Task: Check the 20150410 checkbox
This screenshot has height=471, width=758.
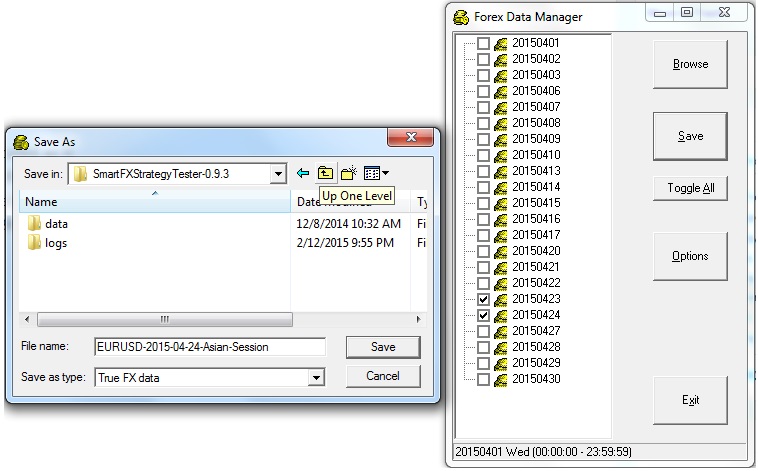Action: coord(483,155)
